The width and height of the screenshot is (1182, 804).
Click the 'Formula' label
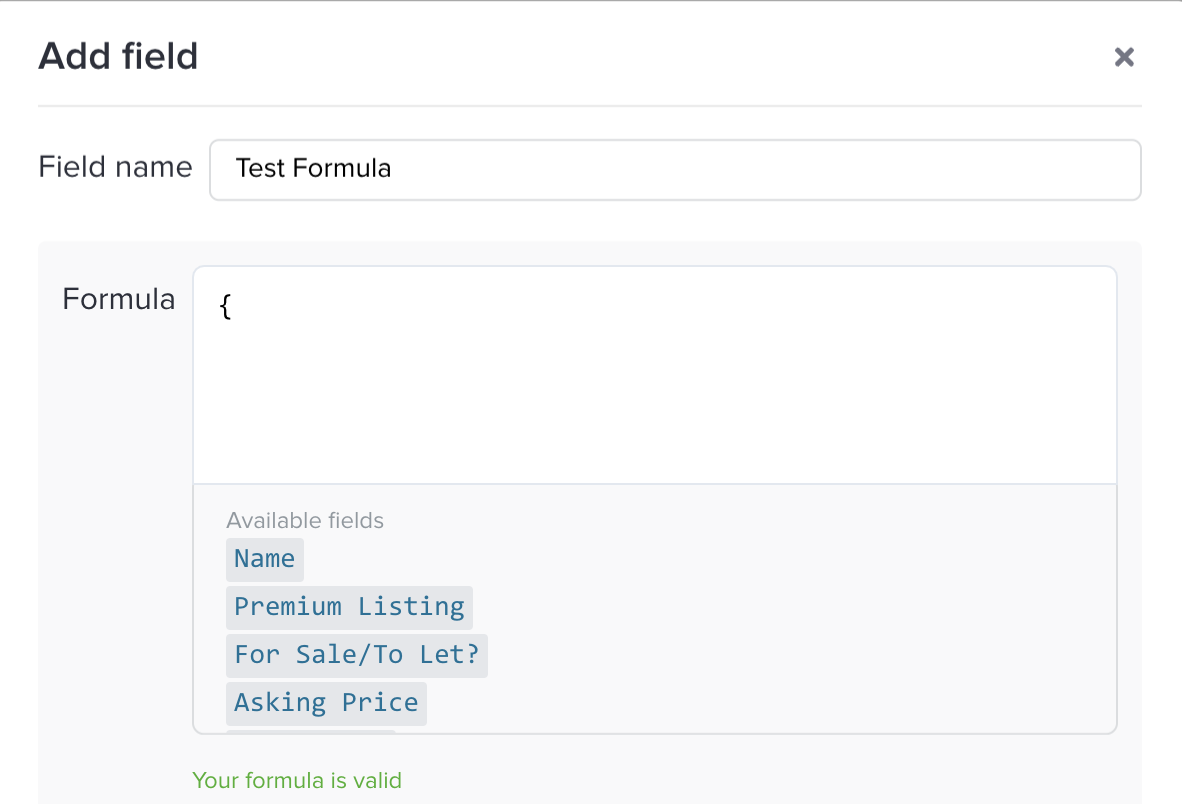pos(118,299)
